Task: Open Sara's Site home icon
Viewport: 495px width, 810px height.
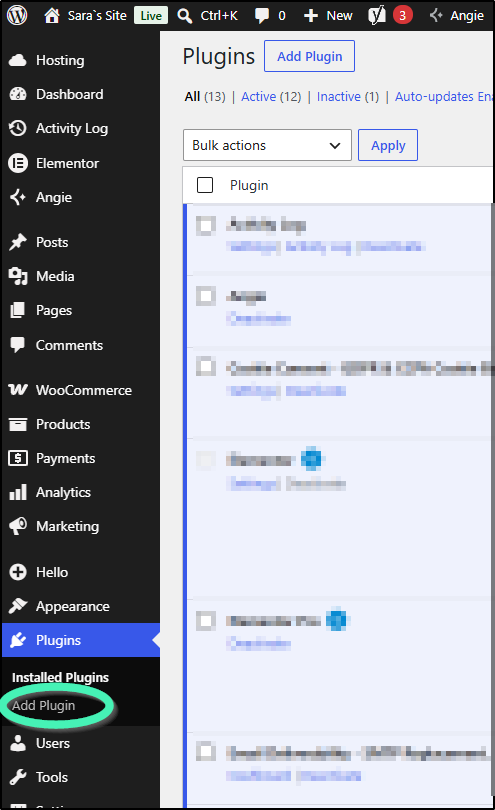Action: pyautogui.click(x=51, y=16)
